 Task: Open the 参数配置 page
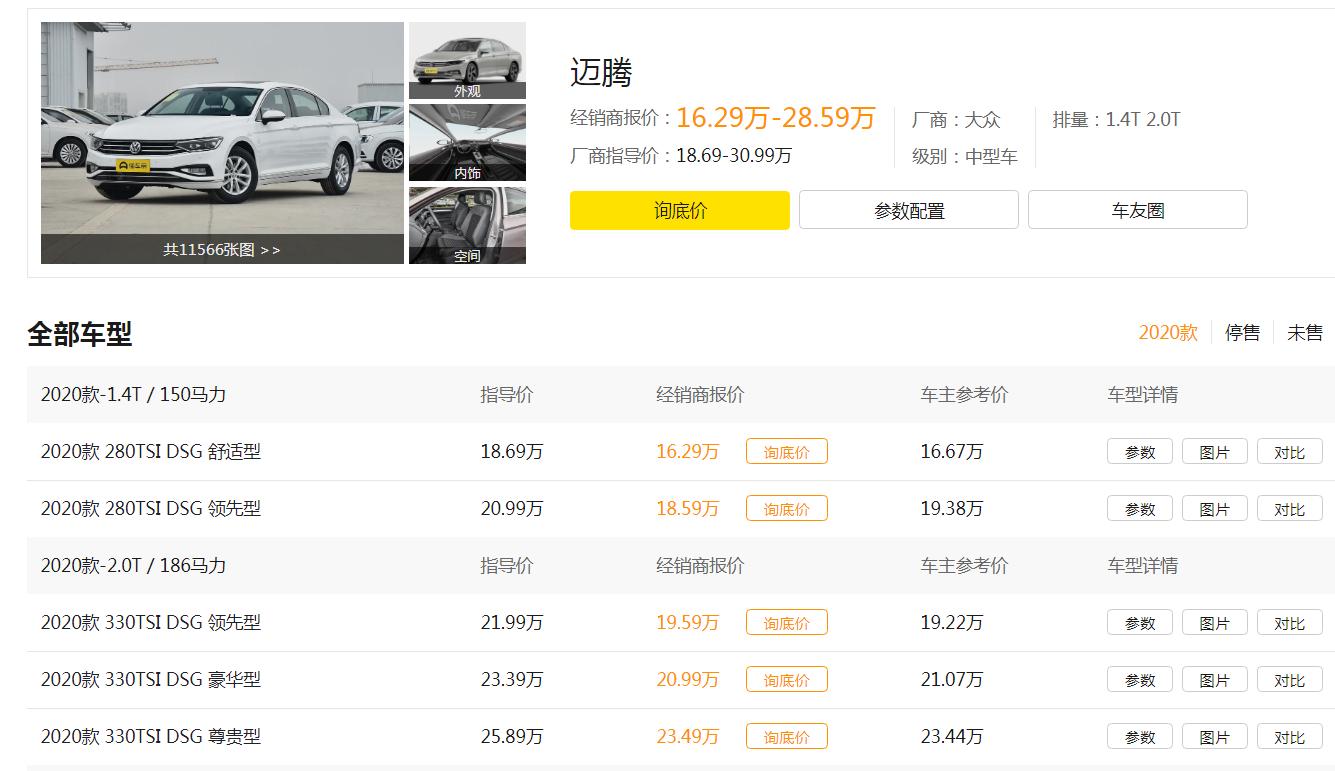click(x=908, y=210)
